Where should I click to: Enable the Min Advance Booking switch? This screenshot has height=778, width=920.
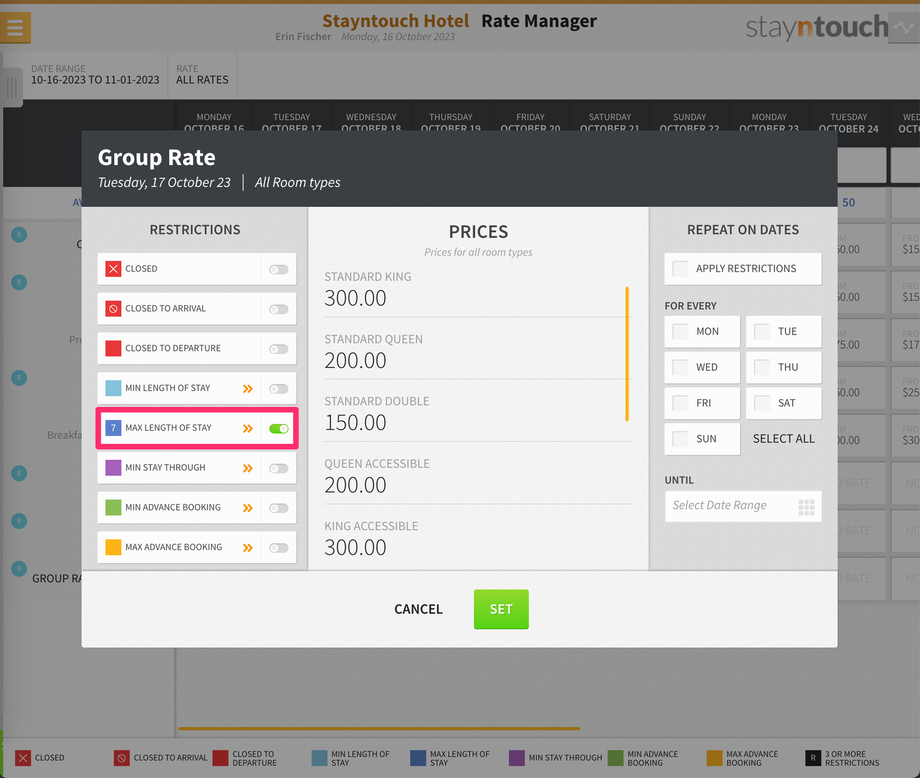(x=279, y=508)
